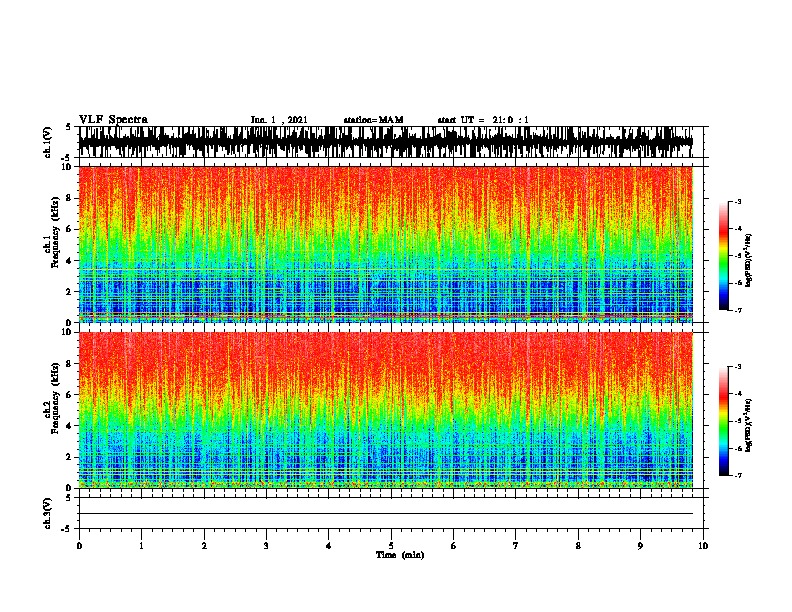Click inside the ch.1 spectrogram panel
Image resolution: width=792 pixels, height=612 pixels.
386,244
